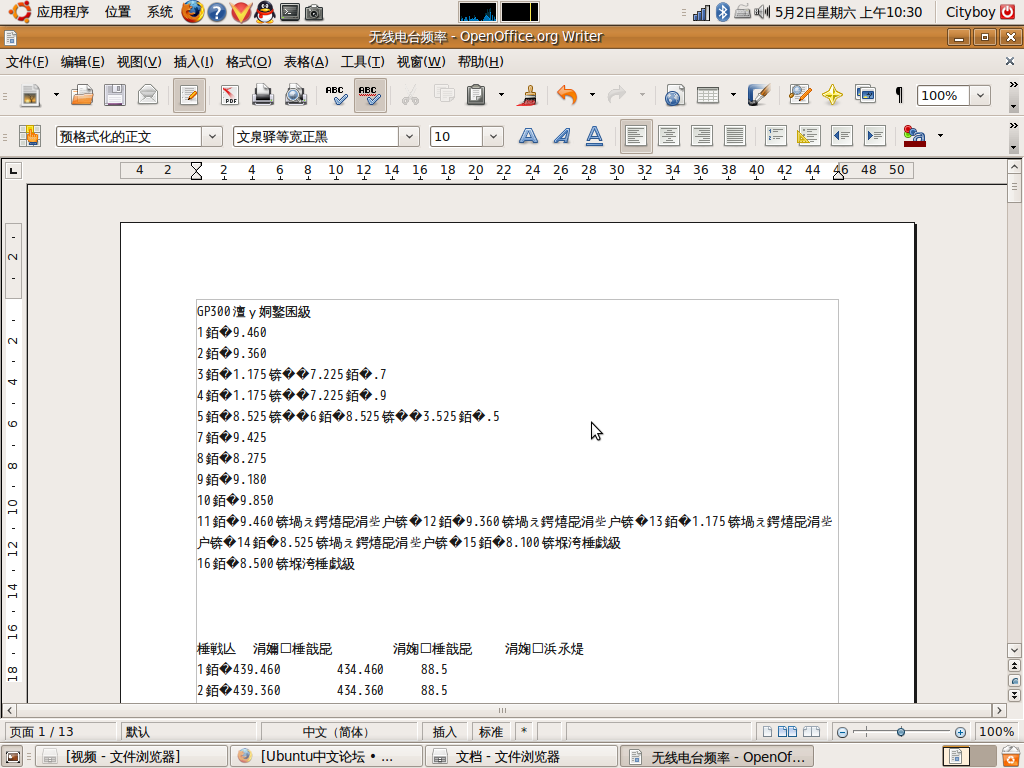Insert a table with the Table icon
Image resolution: width=1024 pixels, height=768 pixels.
[708, 95]
